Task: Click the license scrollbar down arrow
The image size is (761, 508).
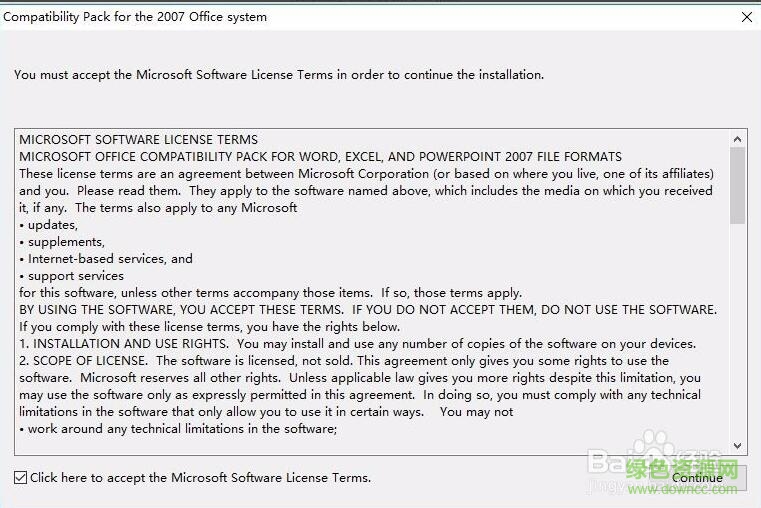Action: click(738, 446)
